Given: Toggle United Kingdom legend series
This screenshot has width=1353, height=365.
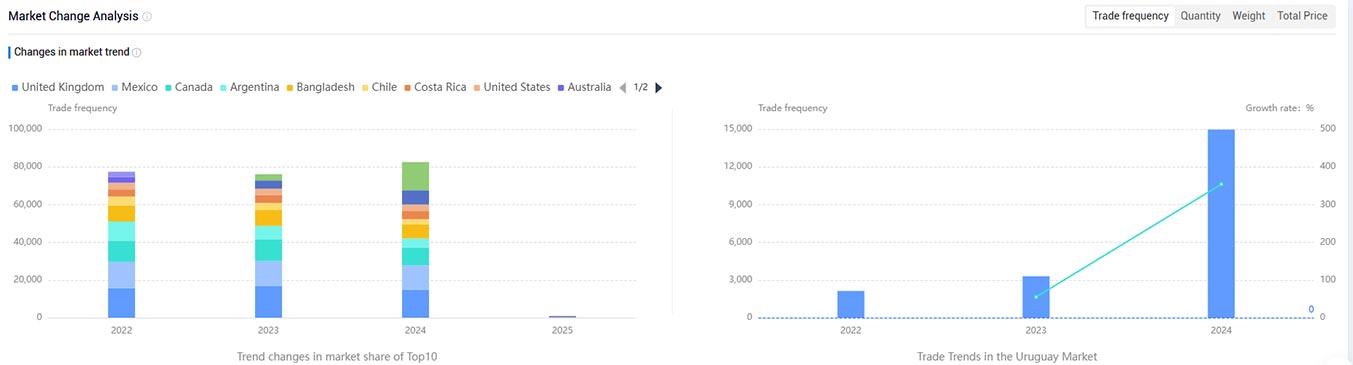Looking at the screenshot, I should click(x=57, y=87).
